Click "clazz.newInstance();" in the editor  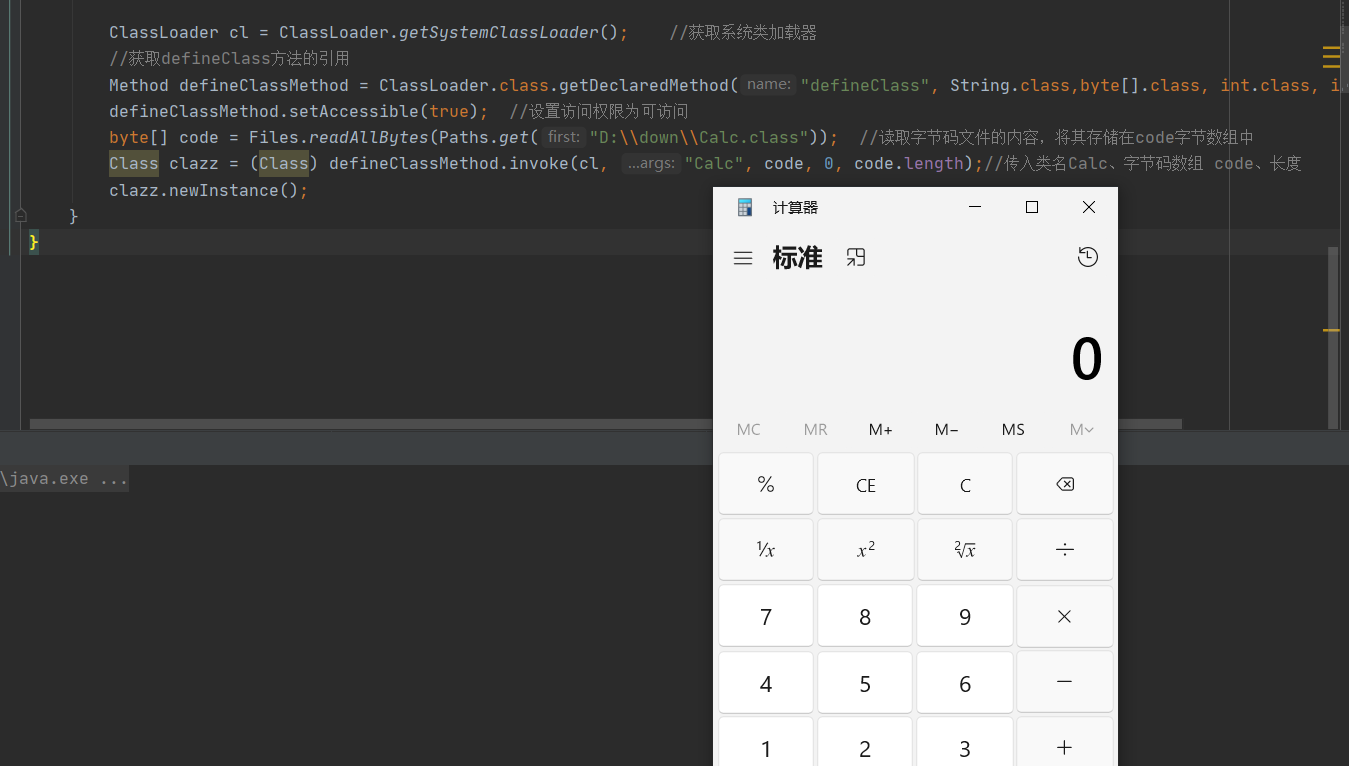[x=209, y=190]
